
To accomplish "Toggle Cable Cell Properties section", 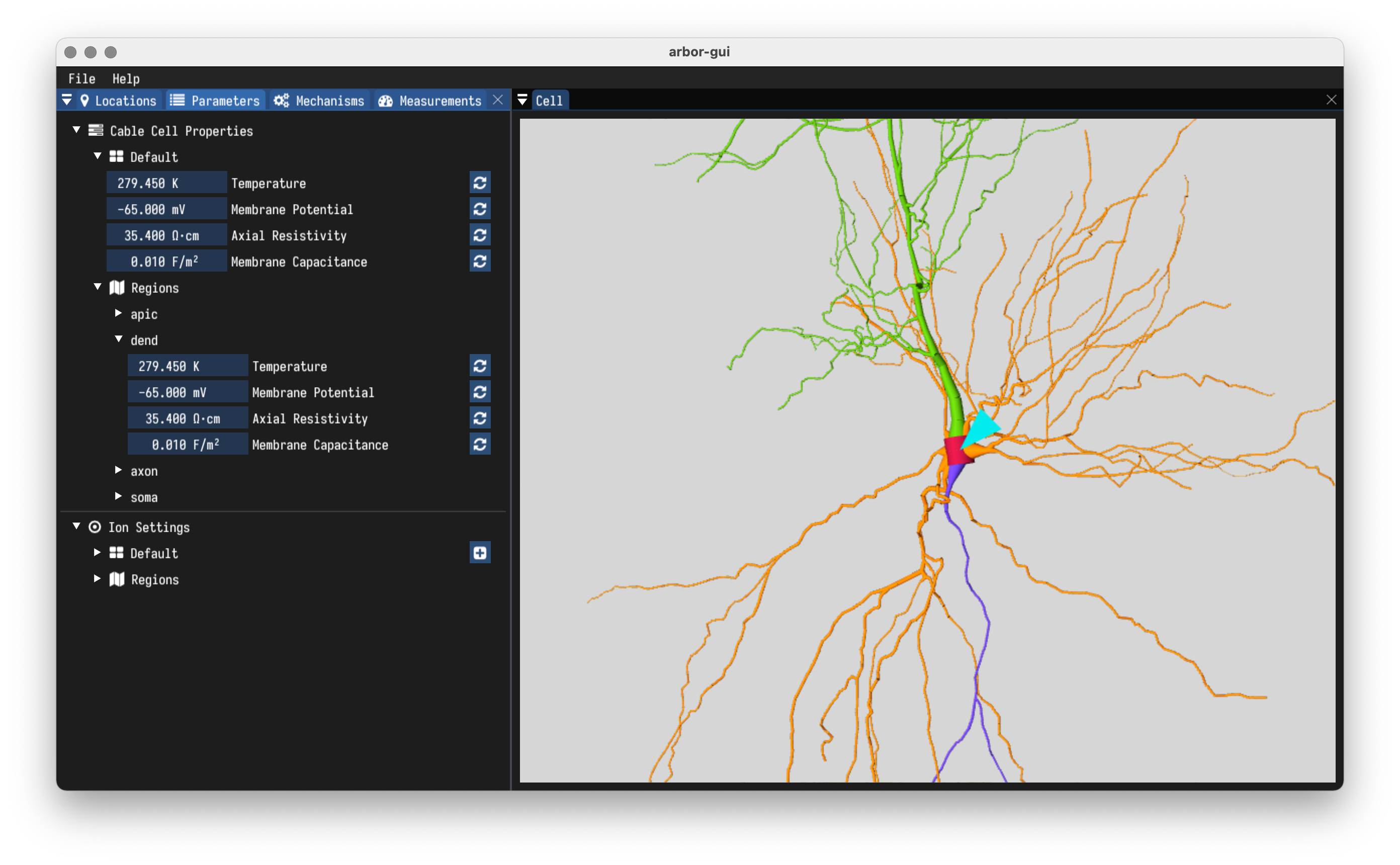I will 78,130.
